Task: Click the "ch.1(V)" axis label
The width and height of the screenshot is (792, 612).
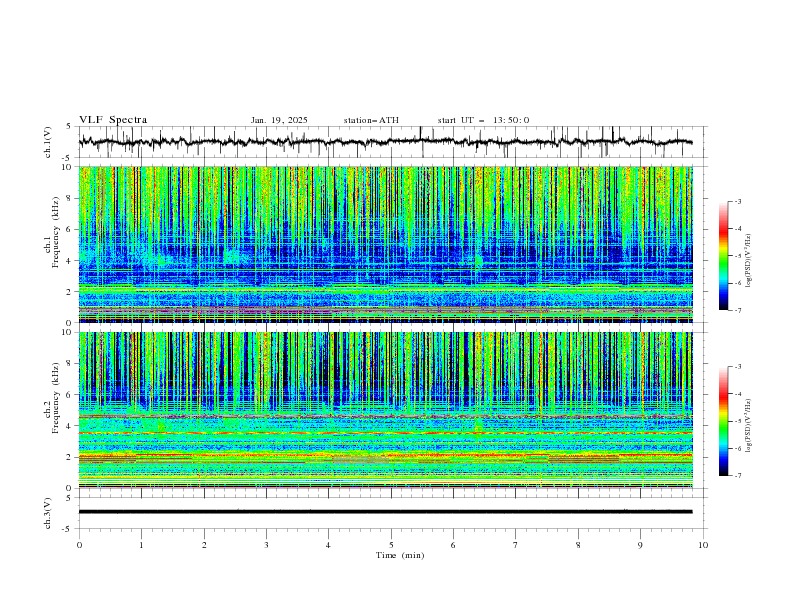Action: click(48, 142)
